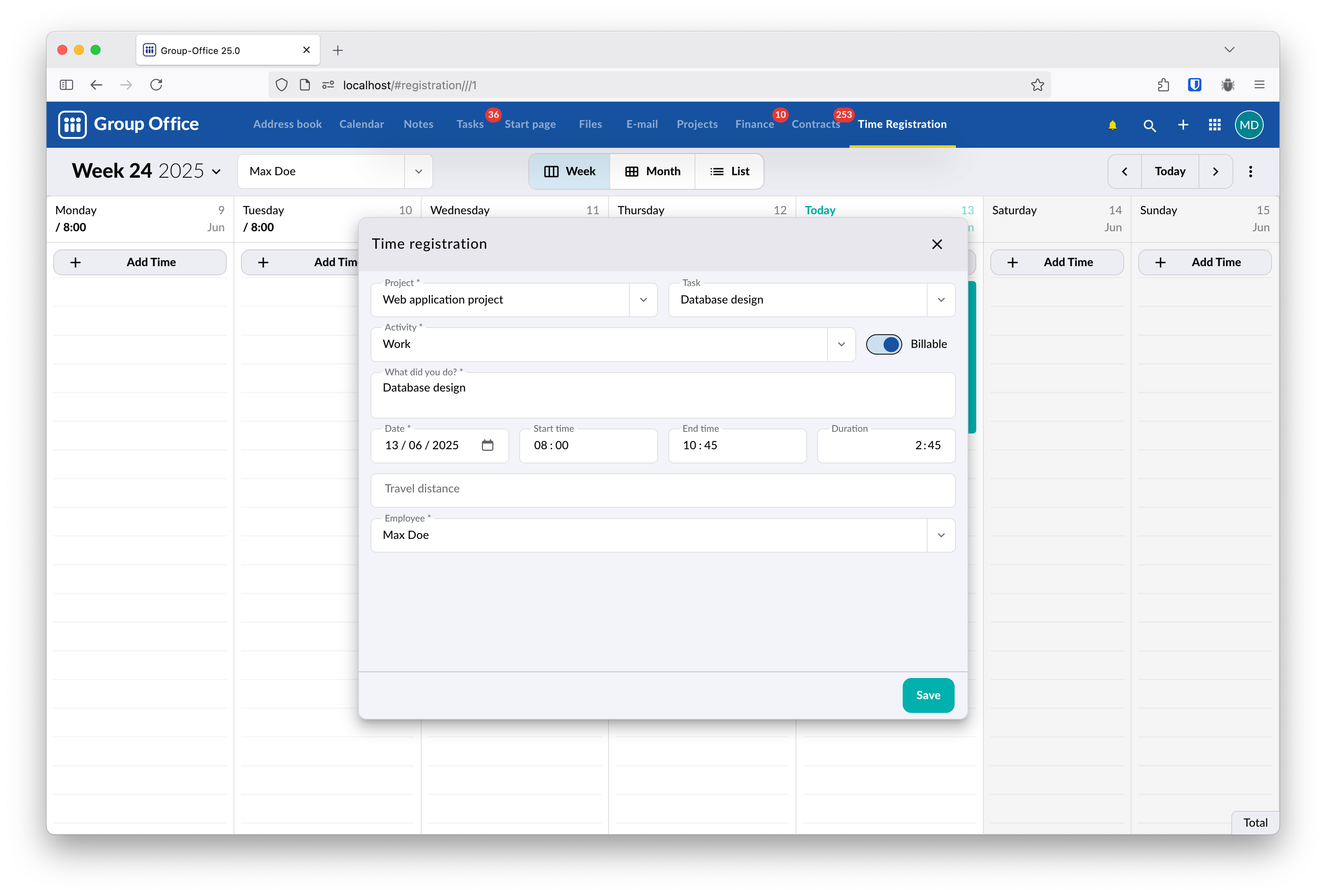Click the Date field value
The width and height of the screenshot is (1326, 896).
click(422, 446)
